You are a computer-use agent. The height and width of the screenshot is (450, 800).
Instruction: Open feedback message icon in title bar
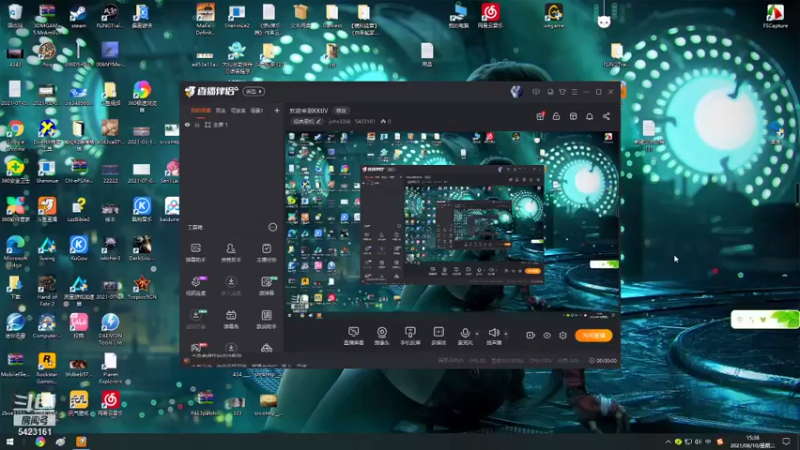tap(536, 92)
